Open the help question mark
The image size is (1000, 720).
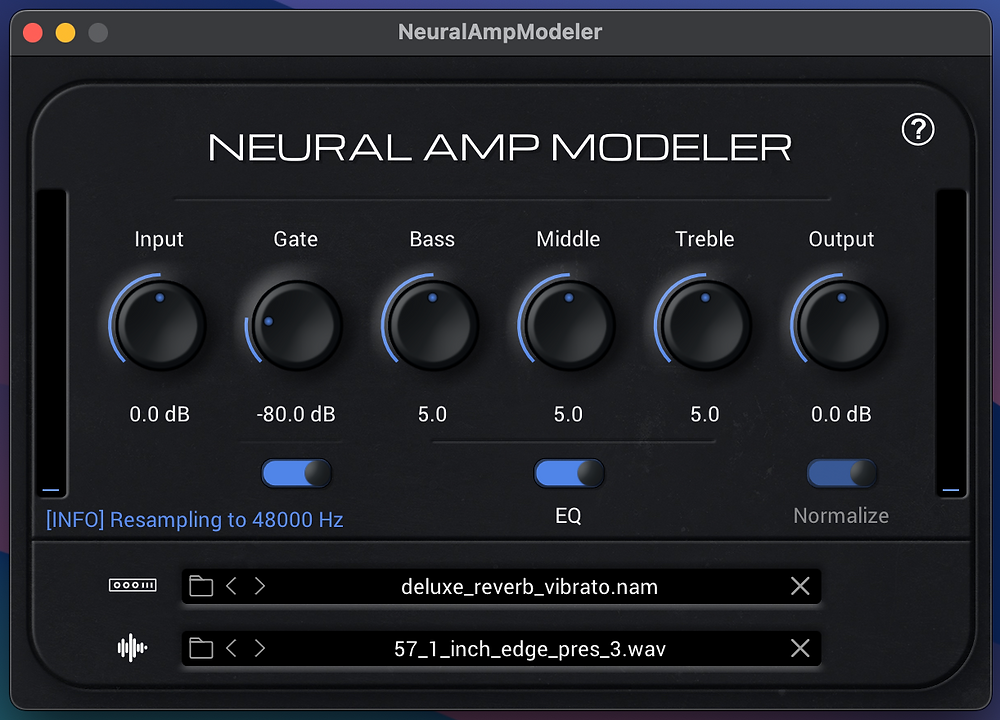click(917, 130)
